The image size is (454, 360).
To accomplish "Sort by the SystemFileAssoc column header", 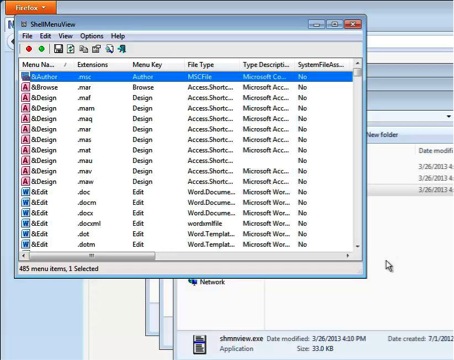I will [x=322, y=65].
